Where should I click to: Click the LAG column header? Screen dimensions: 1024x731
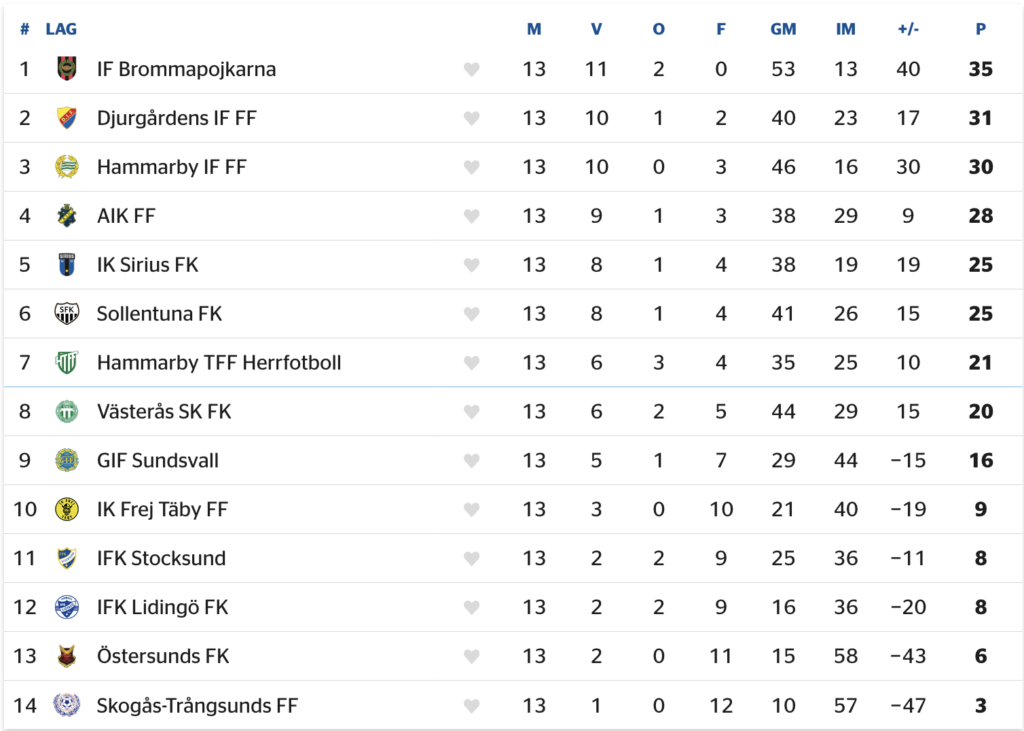(x=61, y=29)
